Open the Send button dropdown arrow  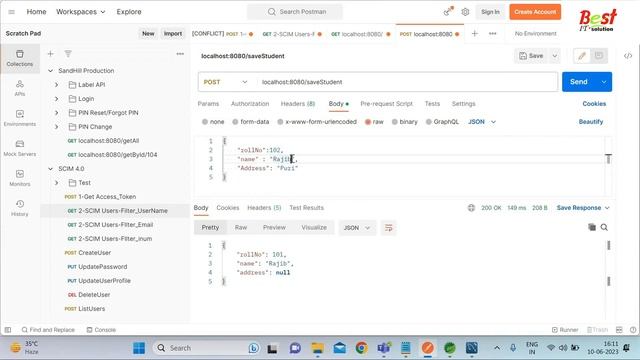[x=604, y=82]
